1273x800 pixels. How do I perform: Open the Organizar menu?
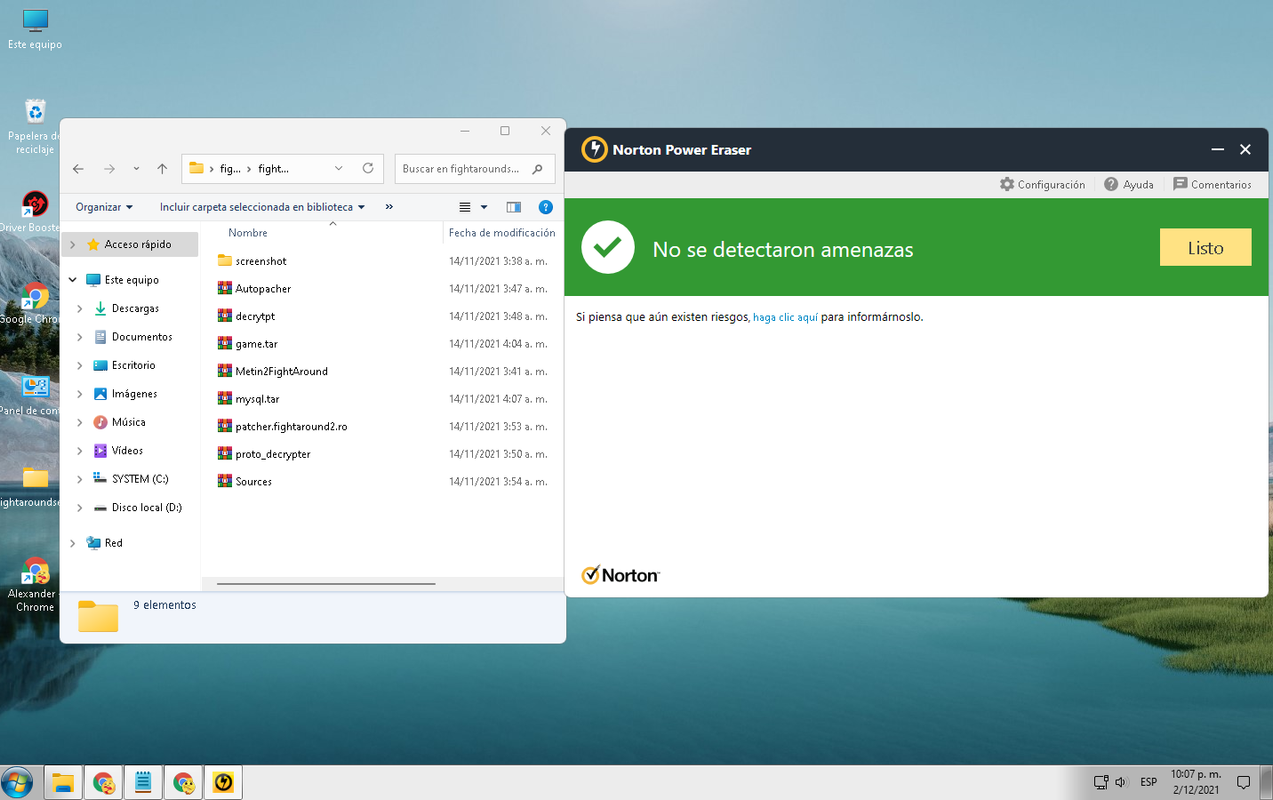pos(104,207)
